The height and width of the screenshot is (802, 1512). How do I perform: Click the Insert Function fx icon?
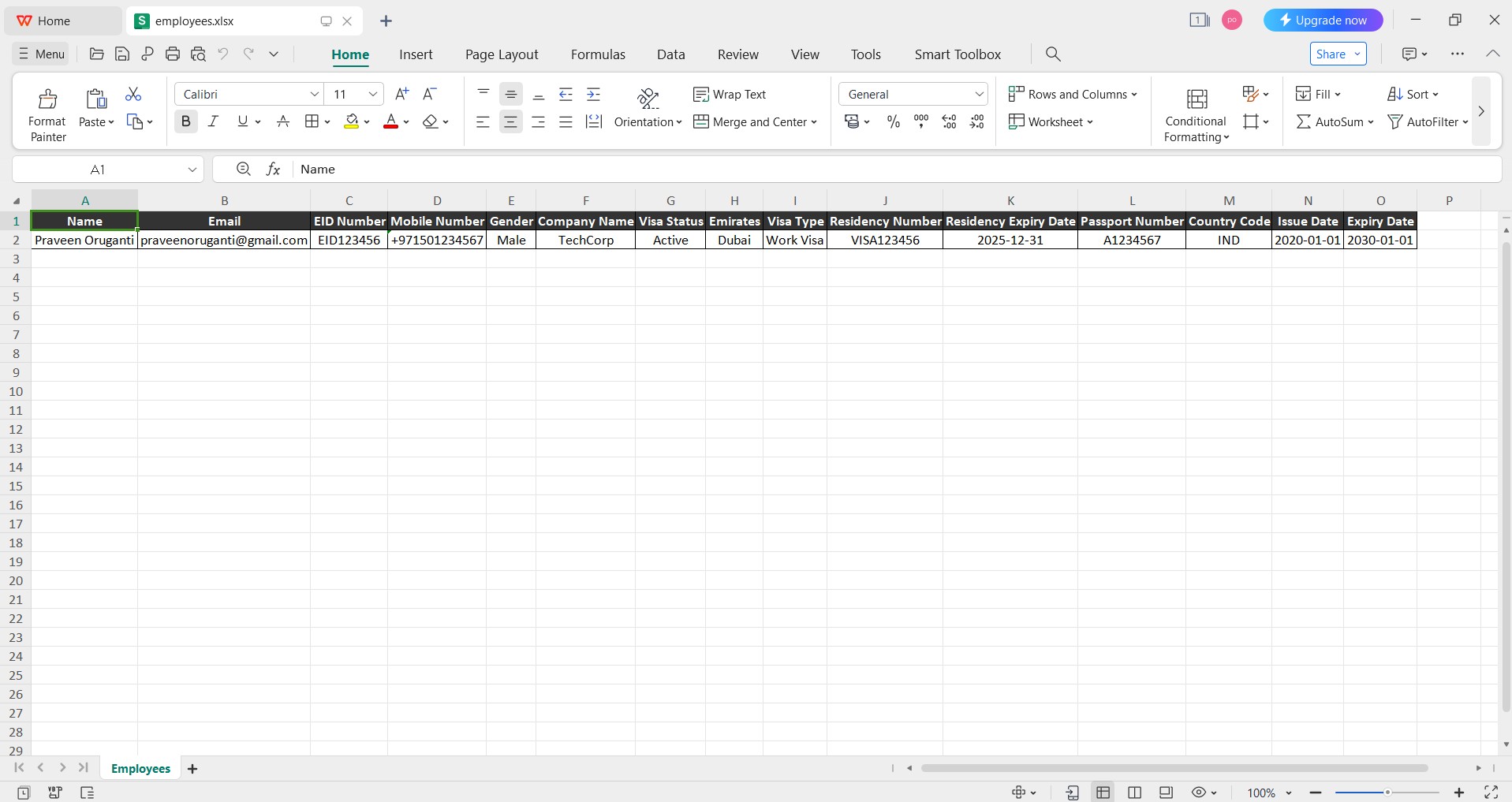pyautogui.click(x=273, y=169)
